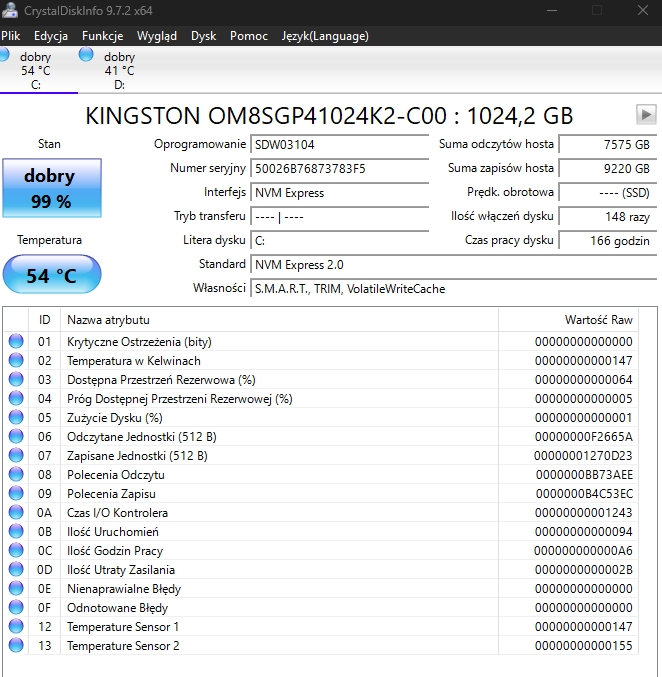Click the blue status orb for disk C:

5,54
